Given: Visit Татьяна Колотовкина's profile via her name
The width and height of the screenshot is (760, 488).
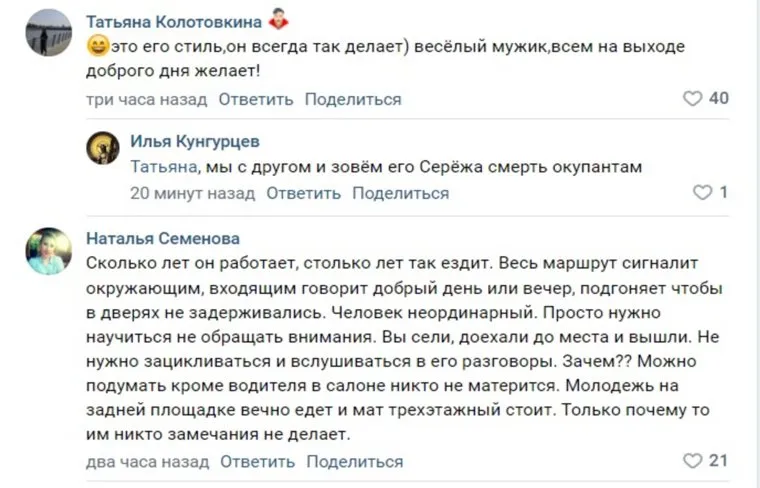Looking at the screenshot, I should [174, 22].
